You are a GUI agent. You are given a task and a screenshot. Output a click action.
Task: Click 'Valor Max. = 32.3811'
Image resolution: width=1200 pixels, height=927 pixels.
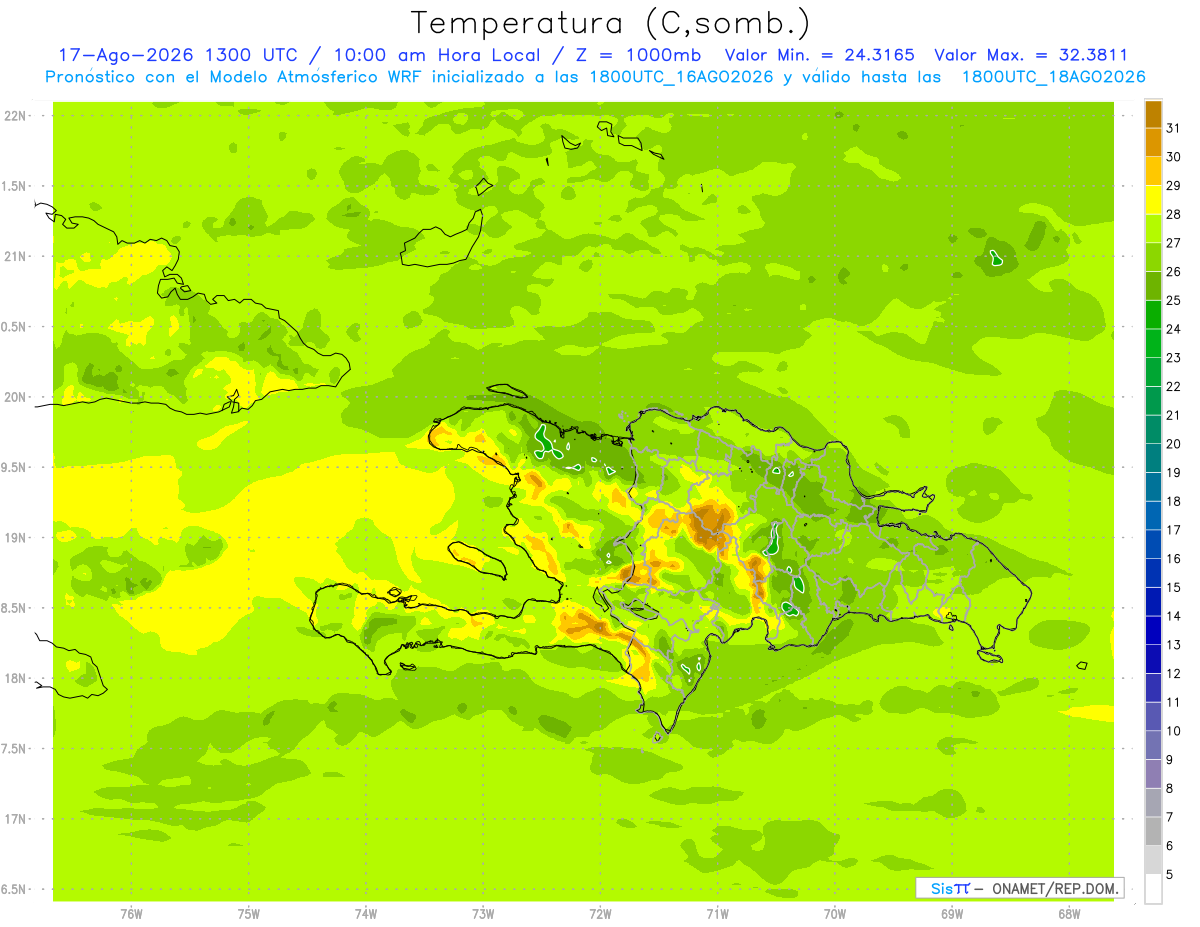click(1032, 55)
